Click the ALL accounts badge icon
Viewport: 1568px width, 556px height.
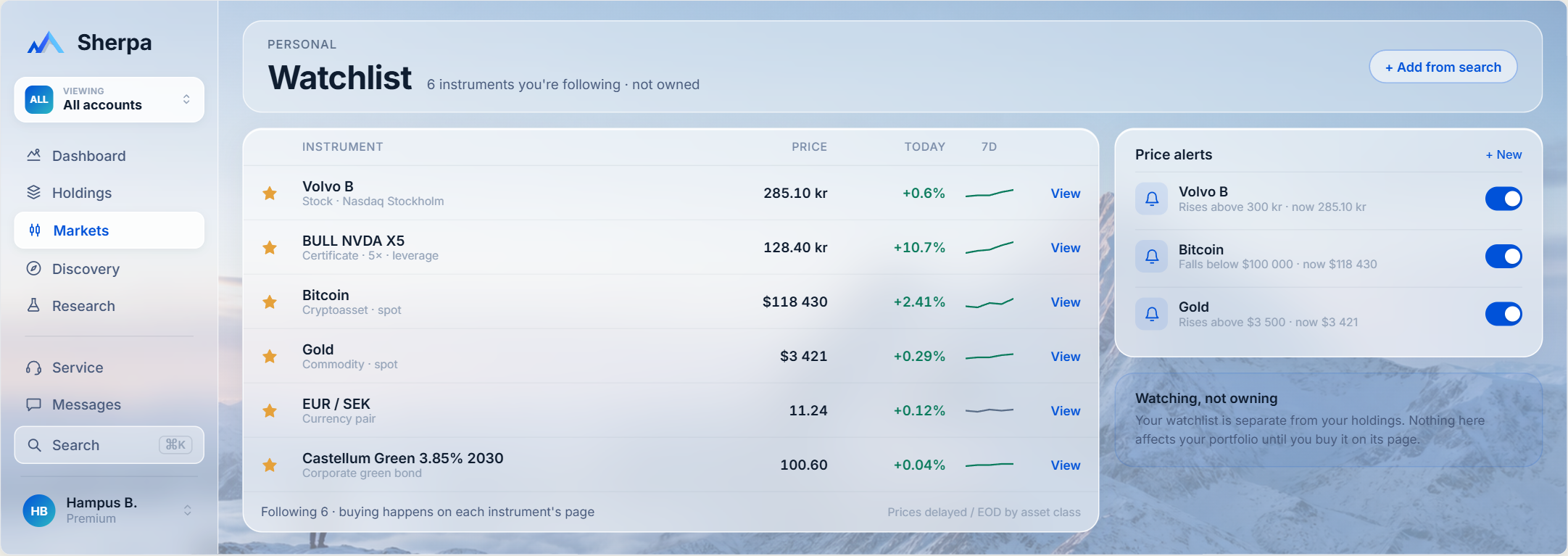(x=39, y=99)
